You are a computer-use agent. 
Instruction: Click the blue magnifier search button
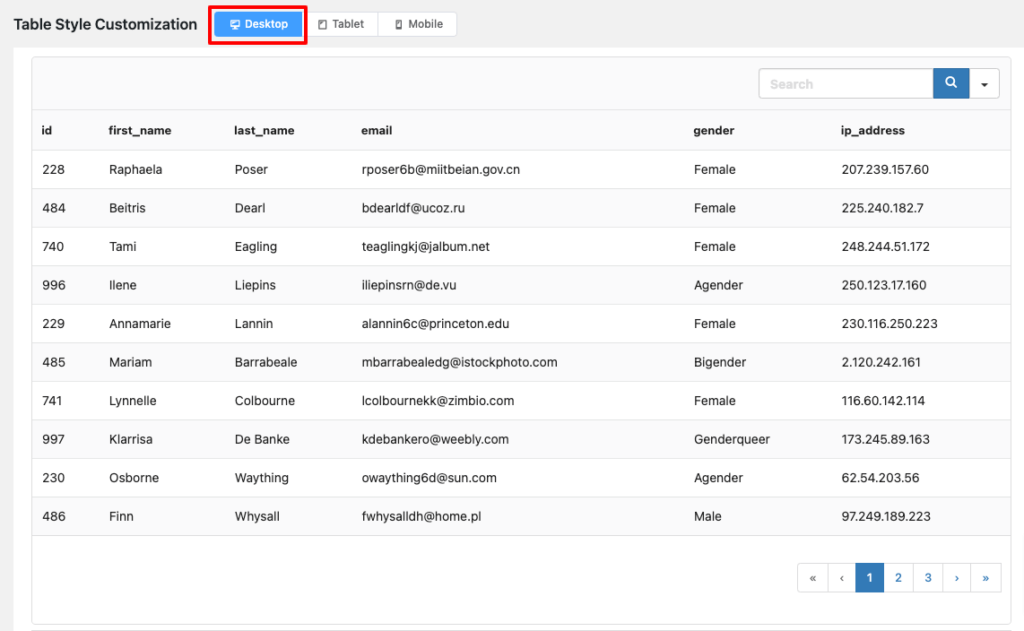point(951,84)
